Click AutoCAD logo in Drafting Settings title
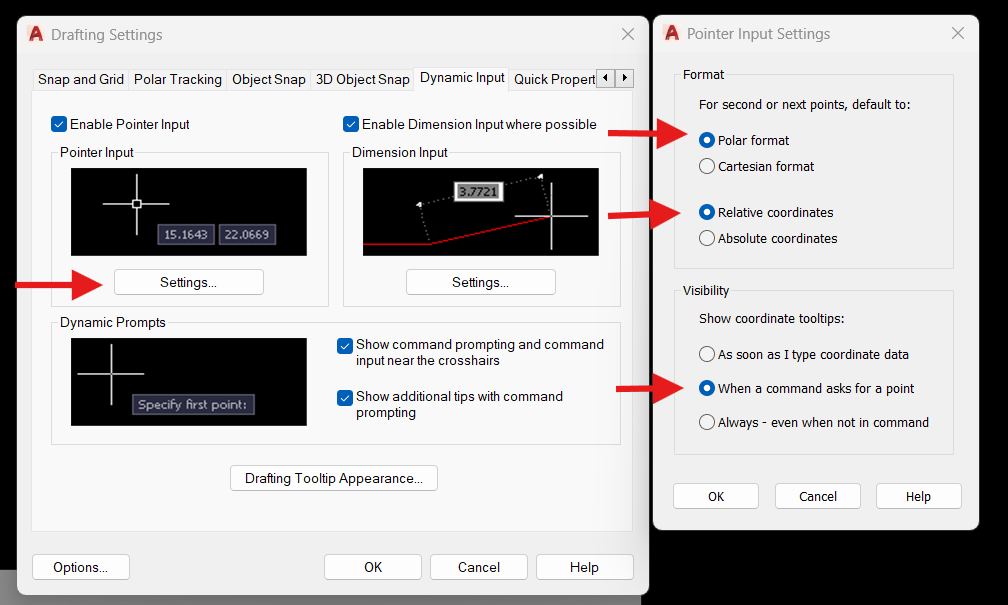This screenshot has height=605, width=1008. click(x=36, y=34)
